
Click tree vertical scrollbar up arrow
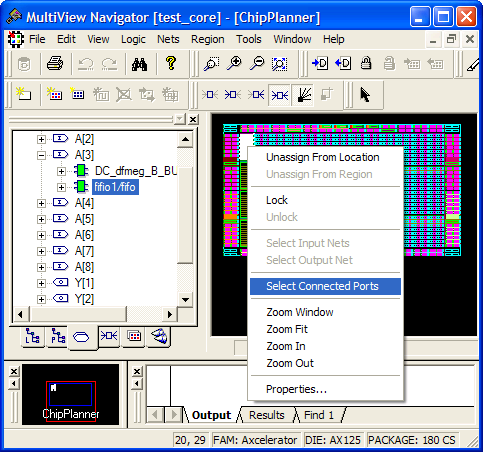[185, 139]
